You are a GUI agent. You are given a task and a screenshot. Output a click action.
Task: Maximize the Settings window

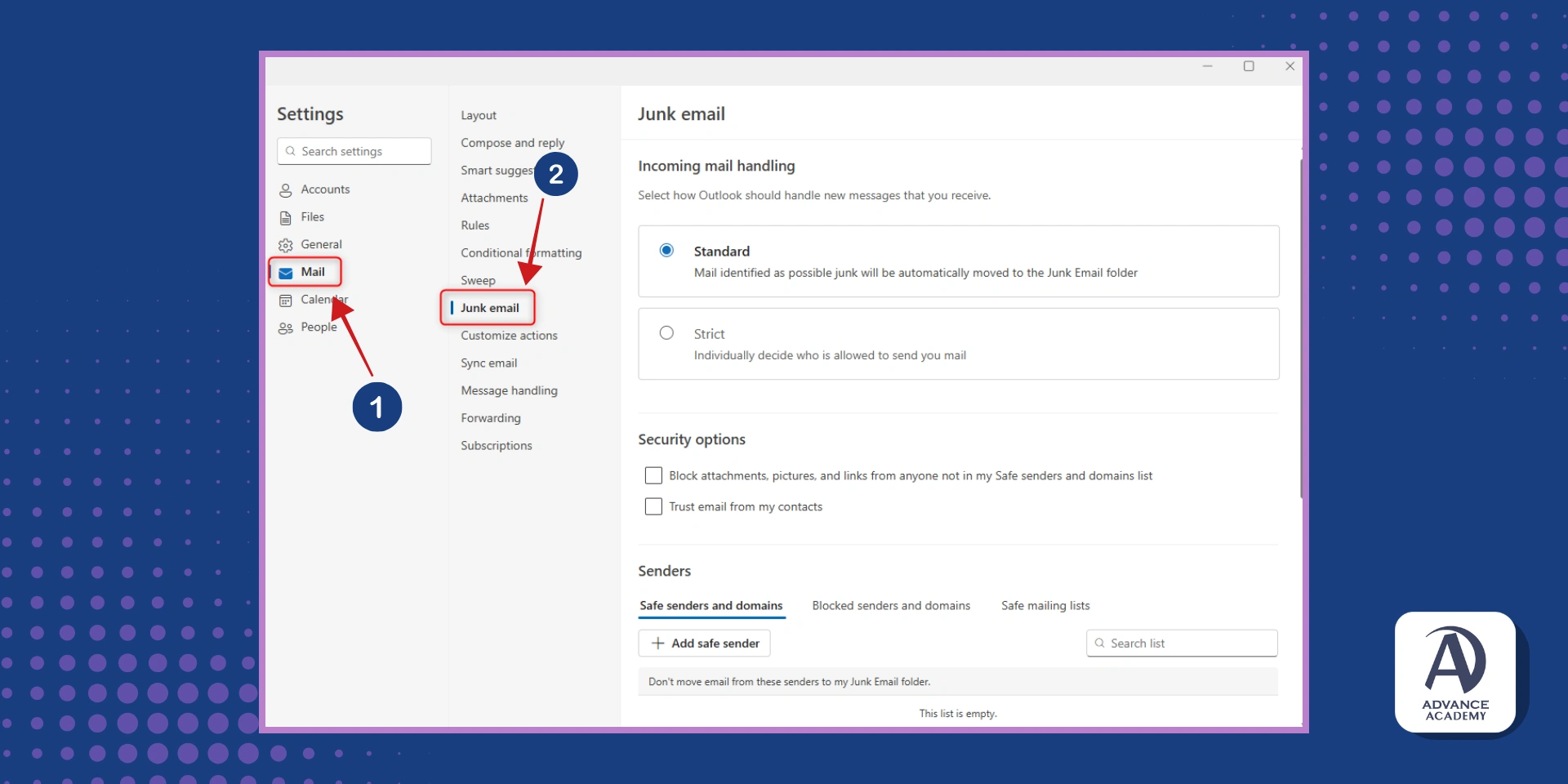(1249, 66)
